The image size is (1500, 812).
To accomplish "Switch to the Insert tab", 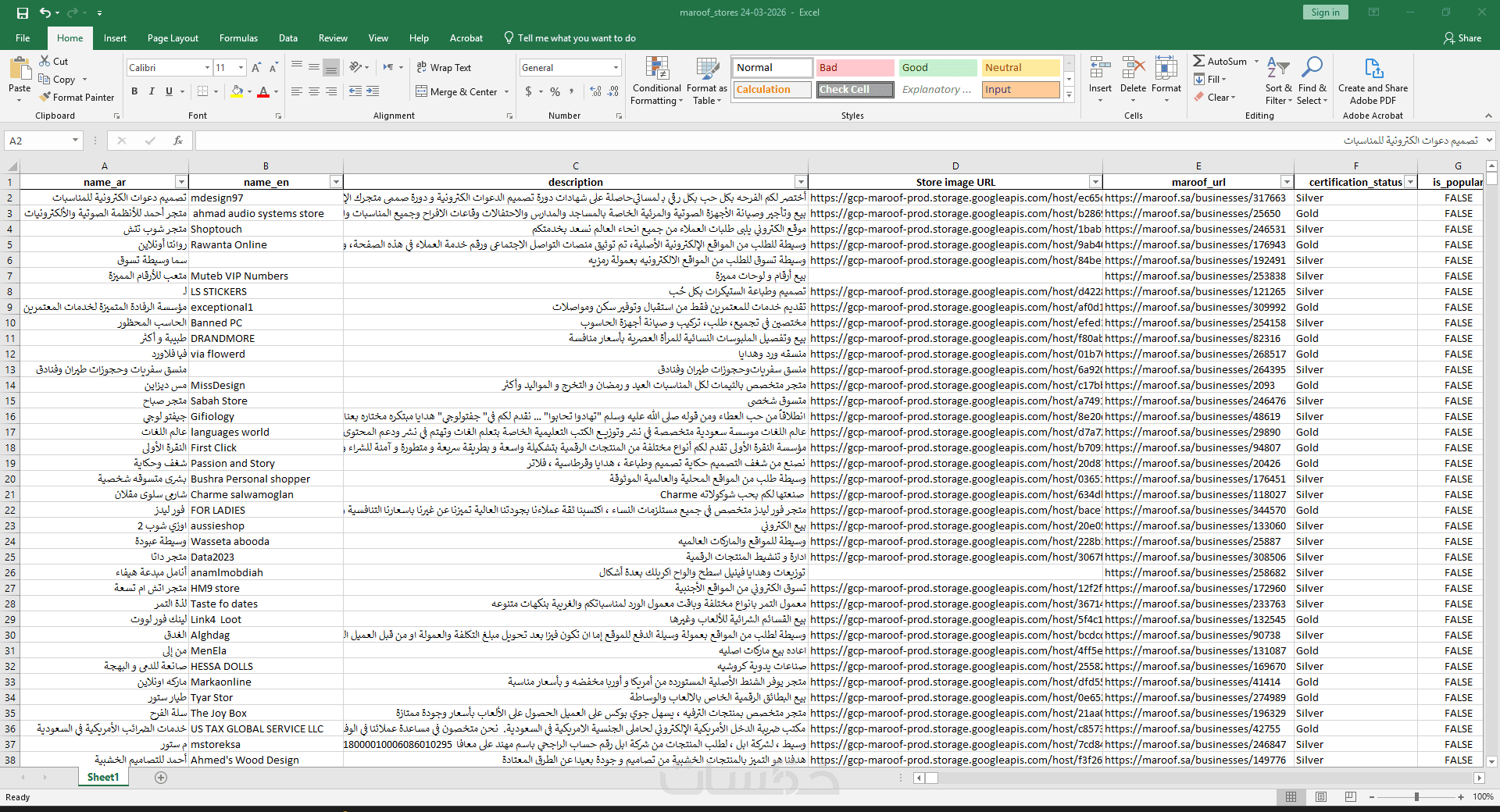I will [115, 37].
